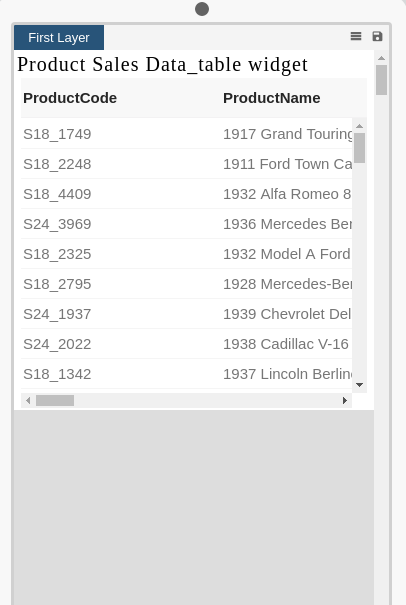Click the outer panel vertical scrollbar thumb
This screenshot has height=605, width=406.
coord(381,80)
